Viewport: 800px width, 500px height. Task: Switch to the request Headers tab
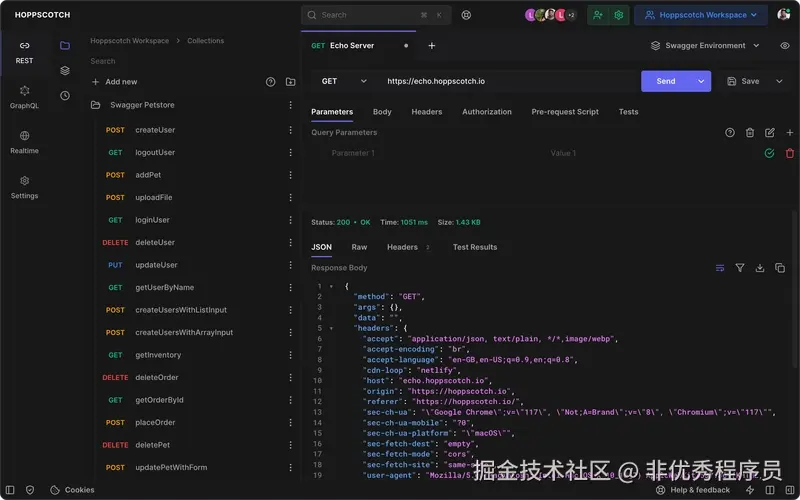(x=427, y=112)
